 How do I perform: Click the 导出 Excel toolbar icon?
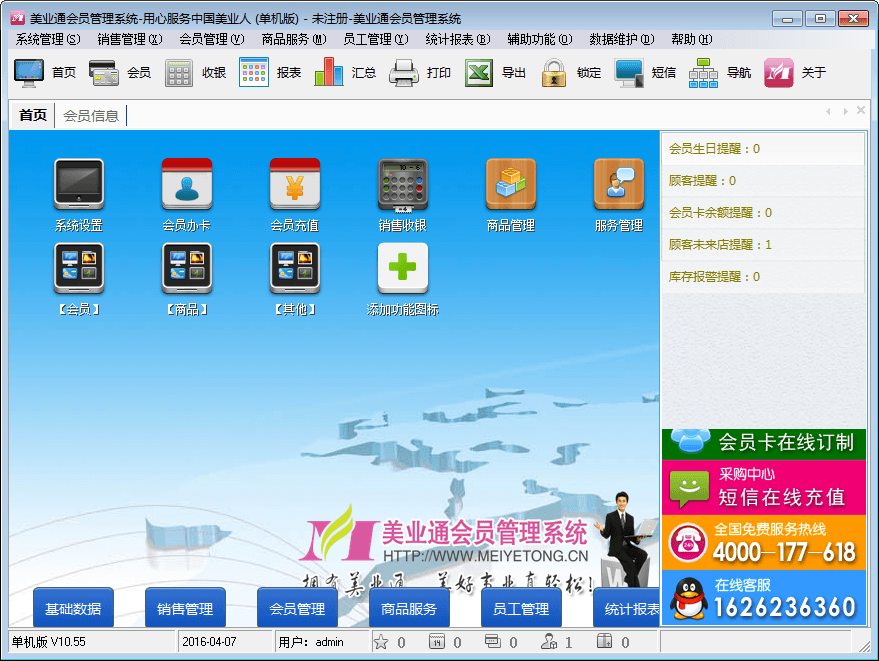[x=479, y=73]
